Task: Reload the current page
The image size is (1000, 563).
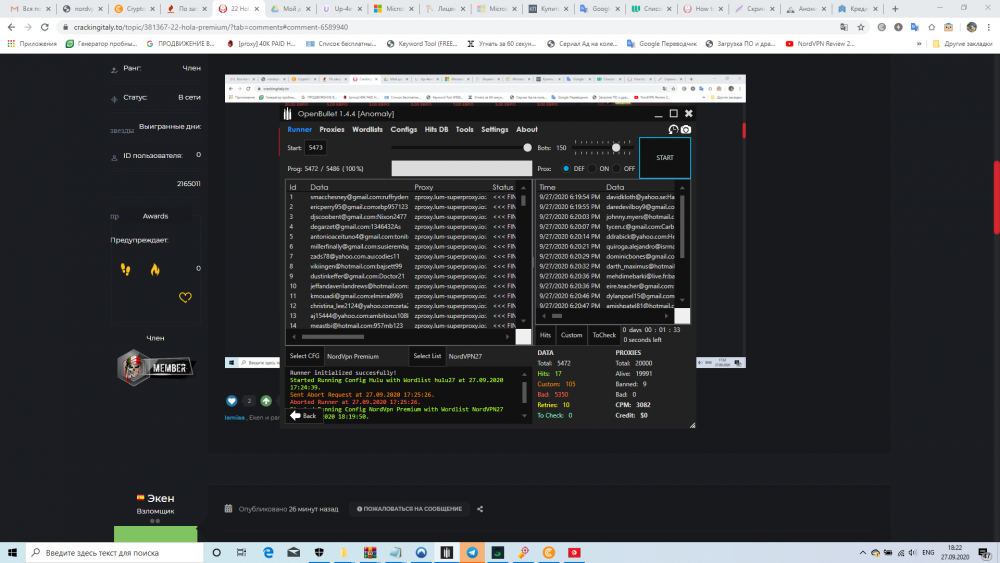Action: (x=49, y=28)
